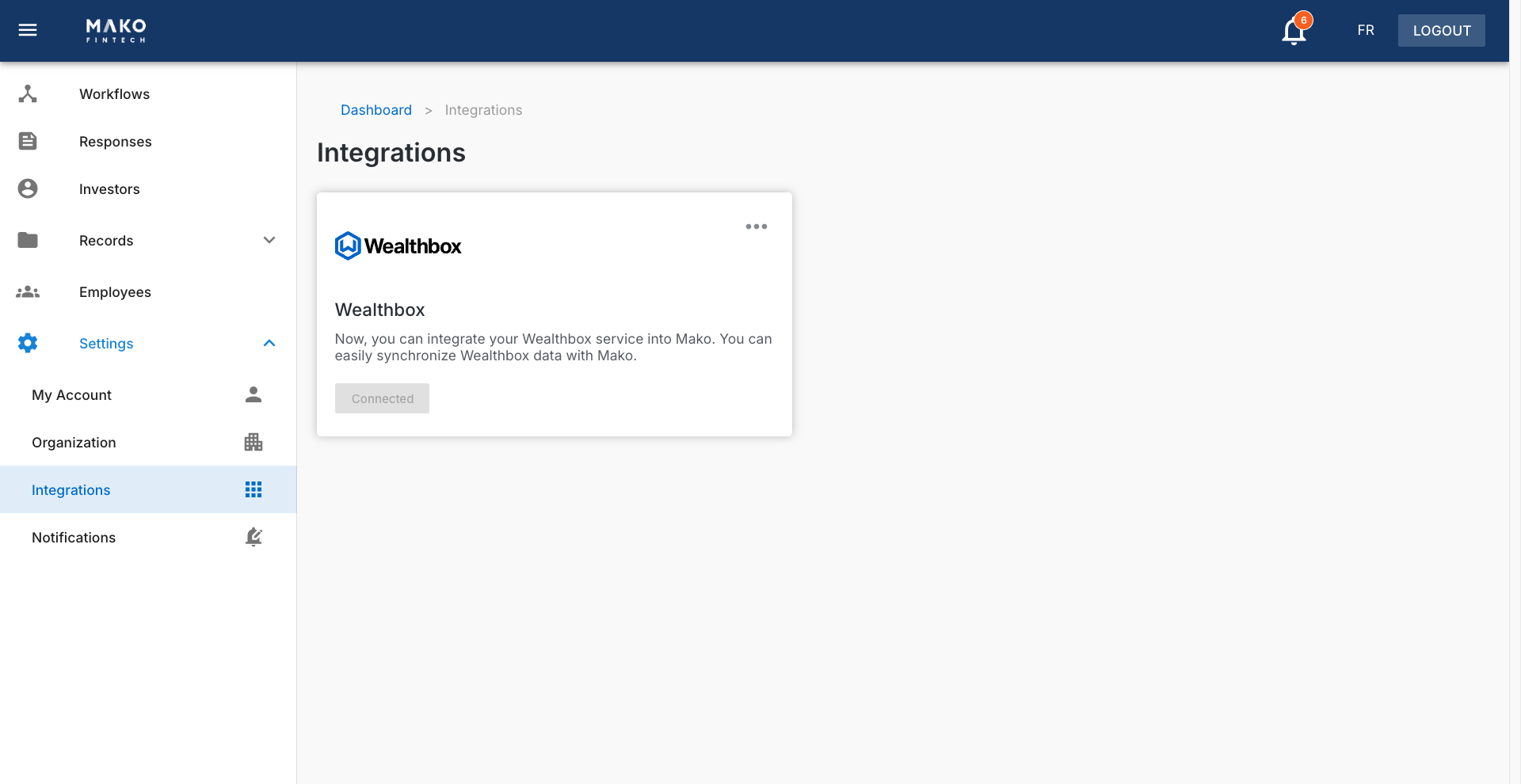The image size is (1521, 784).
Task: Select the Integrations grid icon
Action: point(253,489)
